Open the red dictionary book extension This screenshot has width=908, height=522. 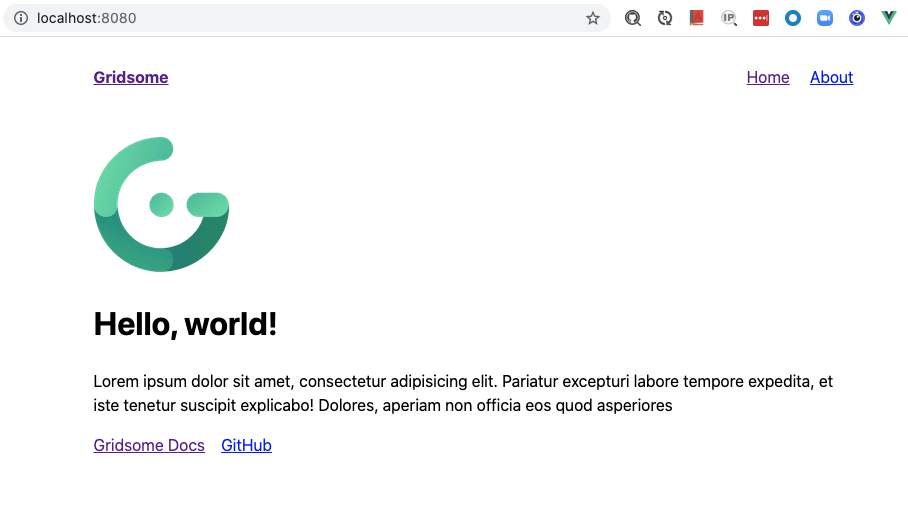[x=697, y=19]
